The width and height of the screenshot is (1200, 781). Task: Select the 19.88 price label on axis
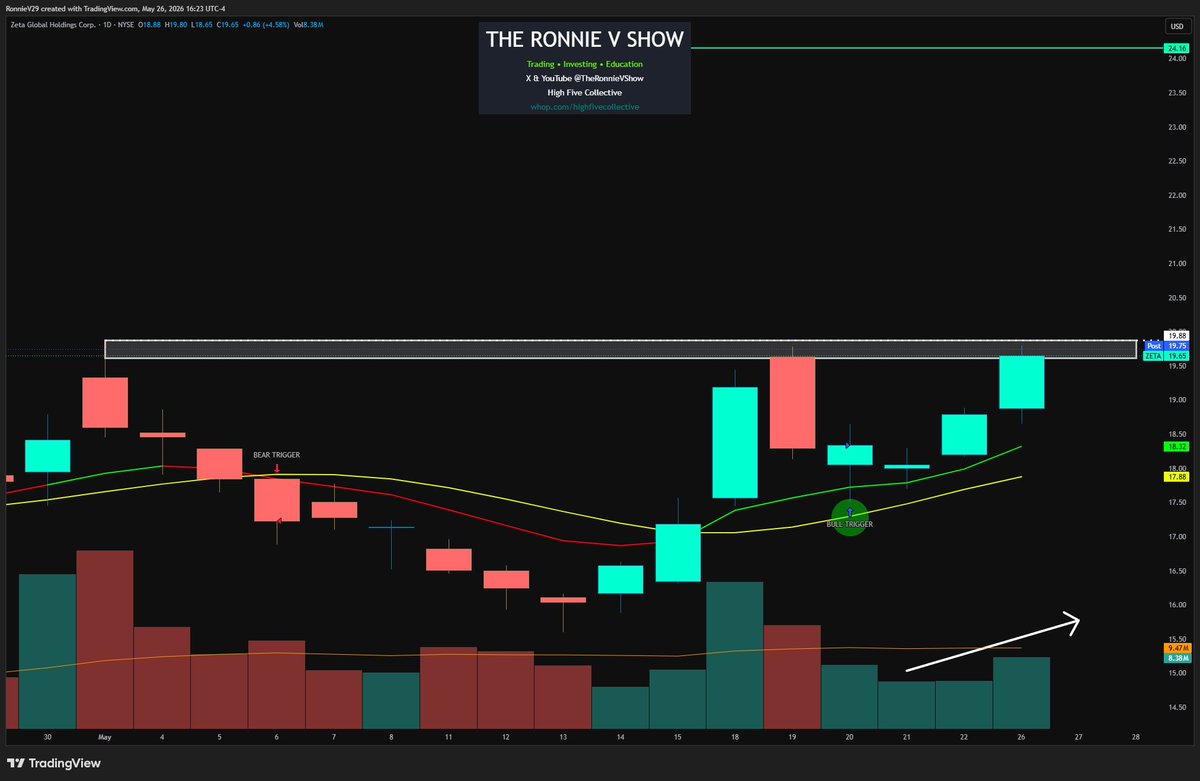click(x=1175, y=335)
